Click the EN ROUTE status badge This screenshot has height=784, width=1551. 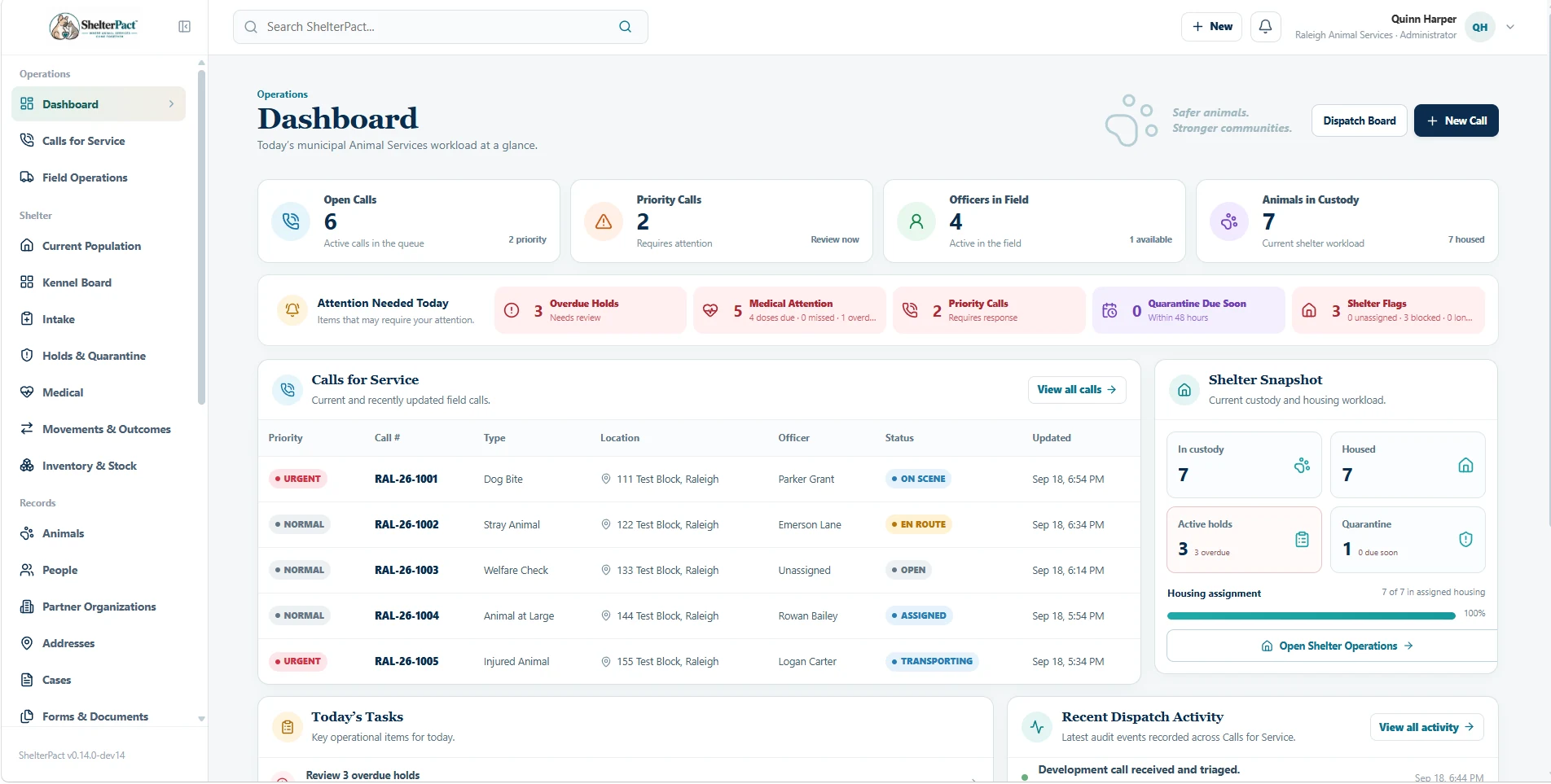pyautogui.click(x=918, y=524)
